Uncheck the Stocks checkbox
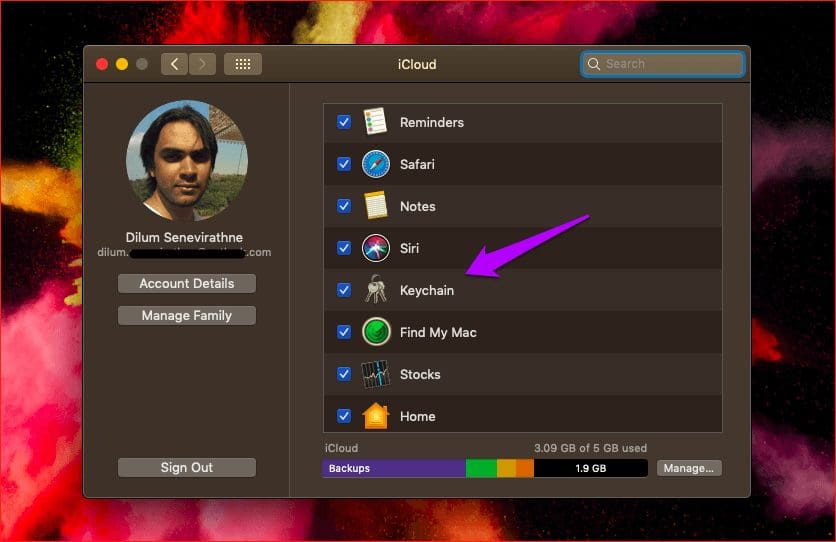Viewport: 836px width, 542px height. coord(344,374)
